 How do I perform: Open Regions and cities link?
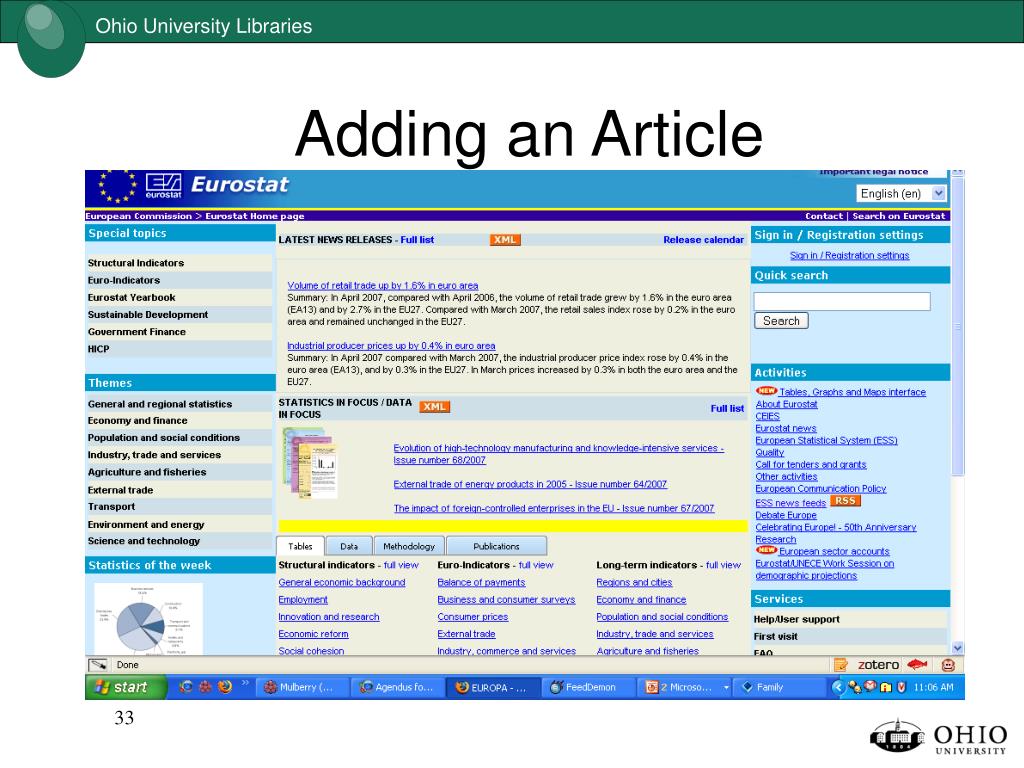pyautogui.click(x=634, y=582)
